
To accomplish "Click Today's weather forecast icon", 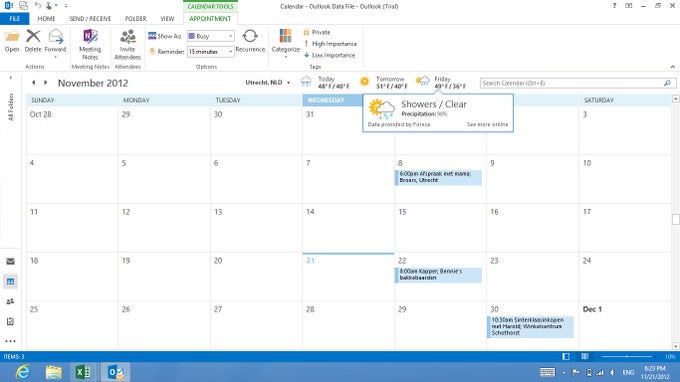I will coord(306,82).
